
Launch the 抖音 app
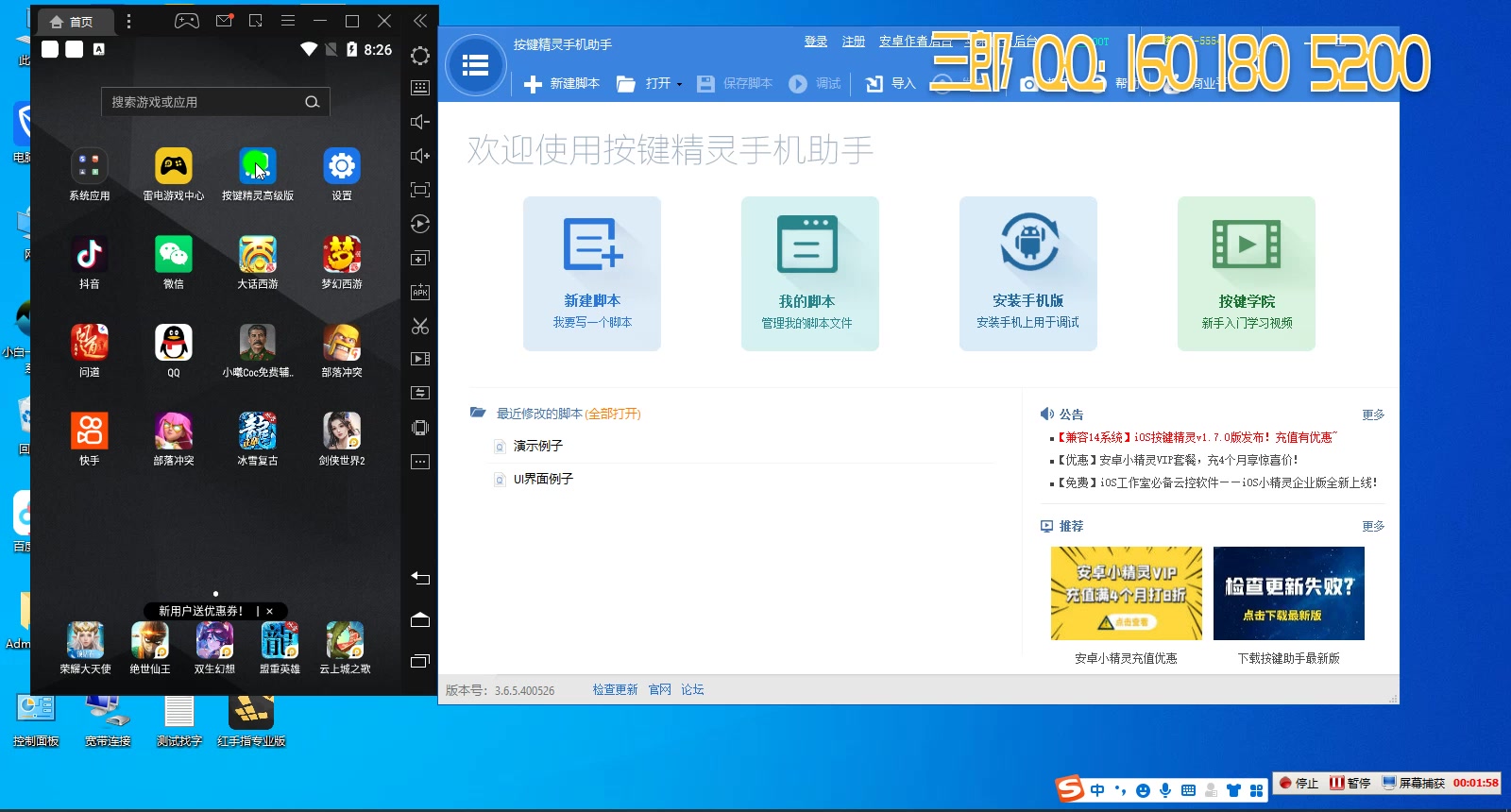pos(90,262)
